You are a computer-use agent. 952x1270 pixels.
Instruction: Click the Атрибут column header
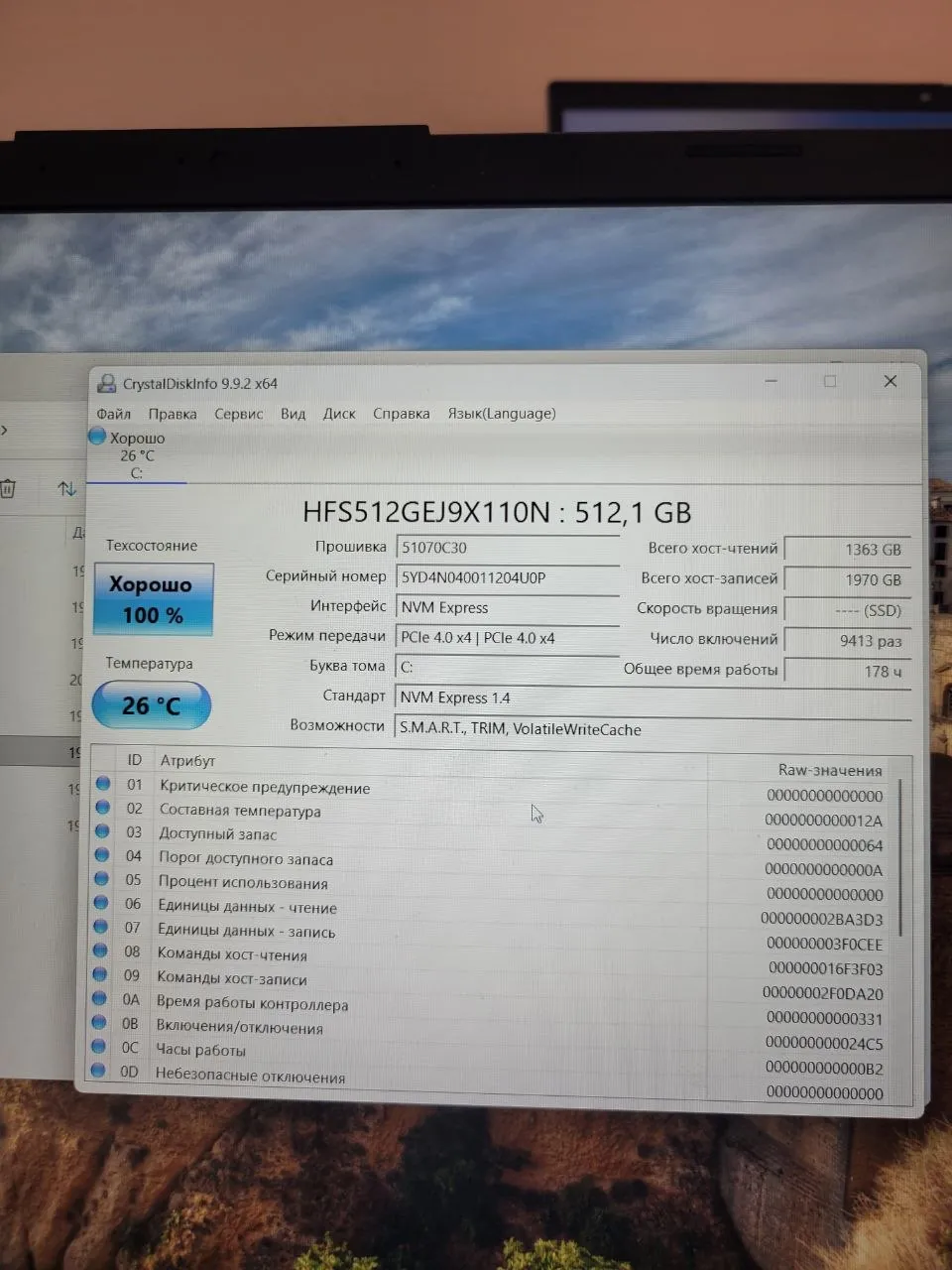coord(187,761)
